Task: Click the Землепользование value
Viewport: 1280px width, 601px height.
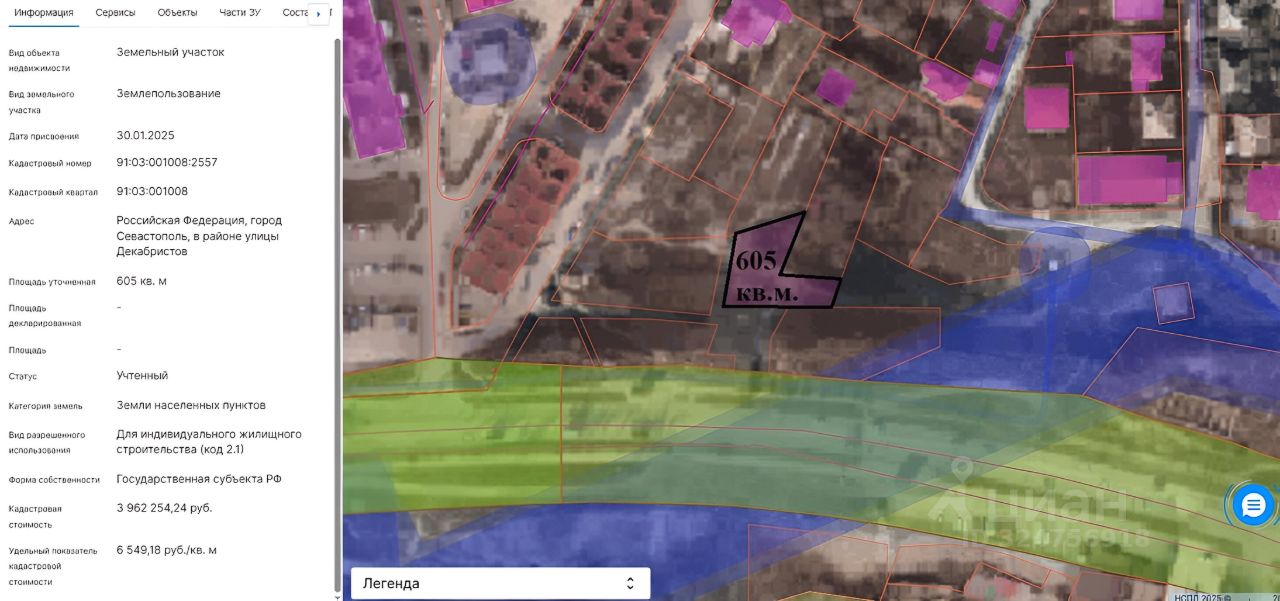Action: [x=168, y=93]
